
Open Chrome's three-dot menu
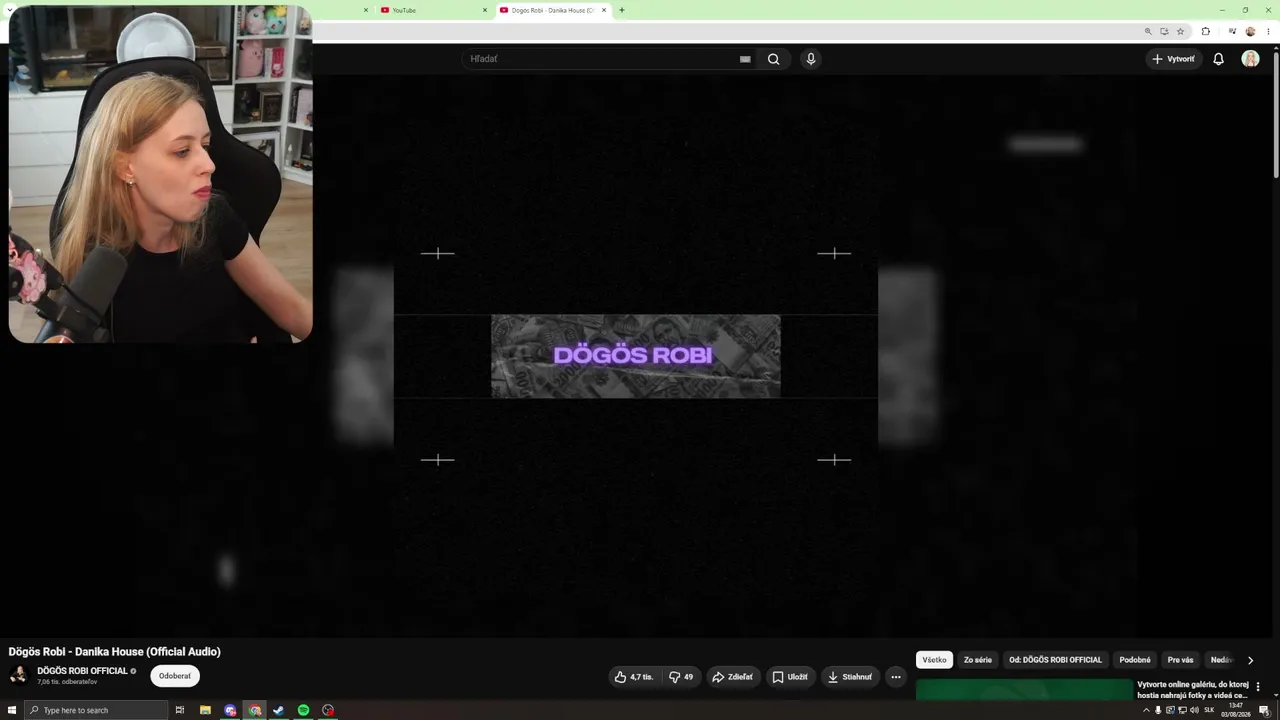(1268, 31)
